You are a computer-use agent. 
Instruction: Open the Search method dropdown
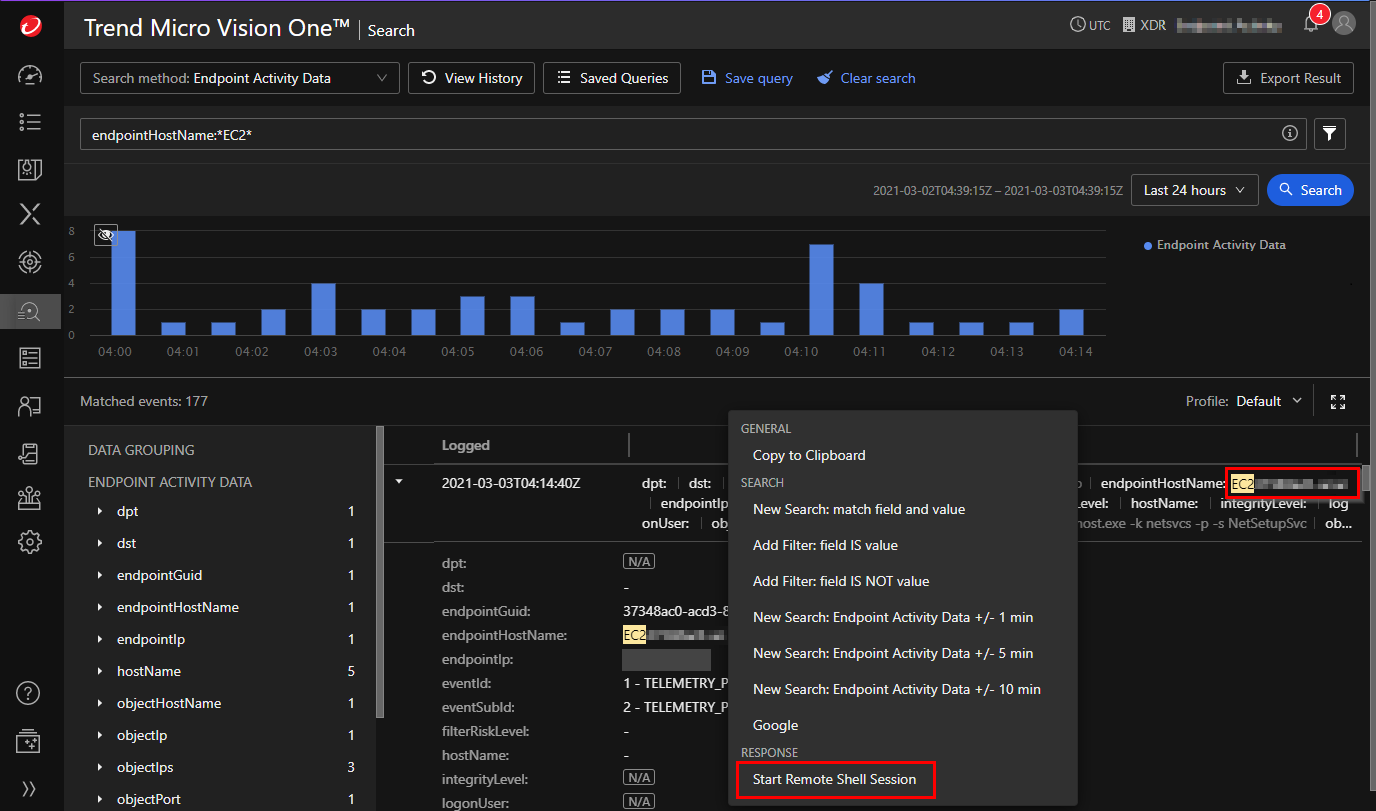(239, 78)
